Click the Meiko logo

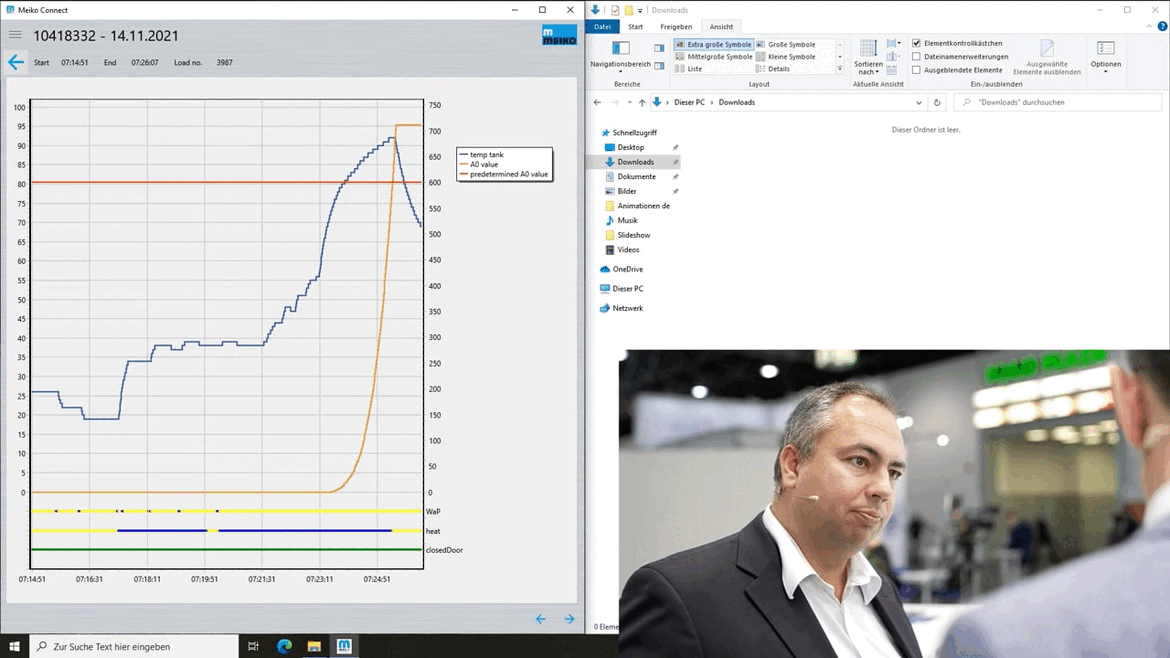click(559, 36)
